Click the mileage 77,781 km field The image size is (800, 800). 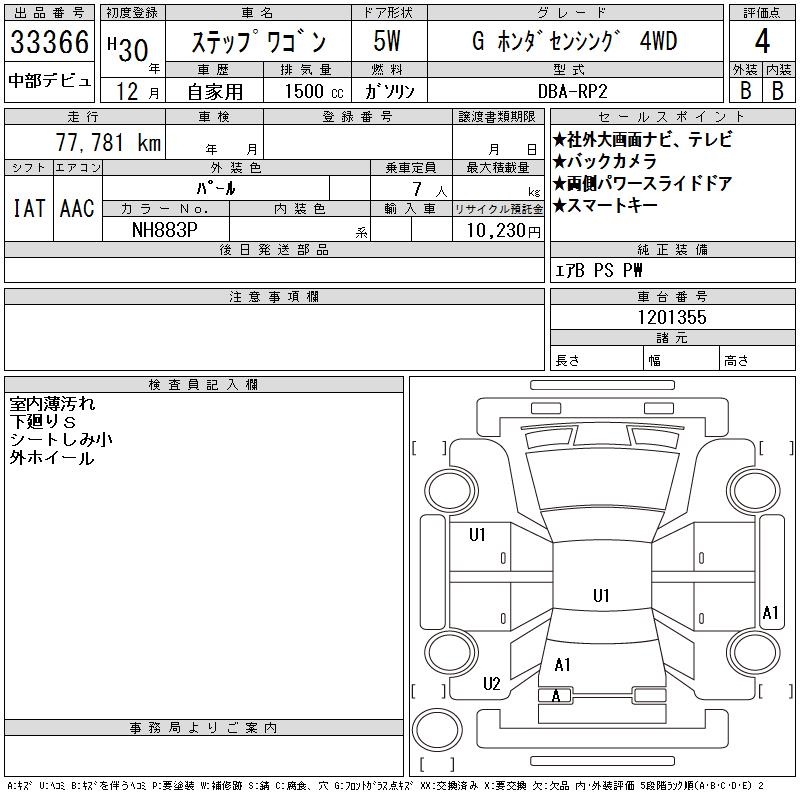[x=85, y=142]
